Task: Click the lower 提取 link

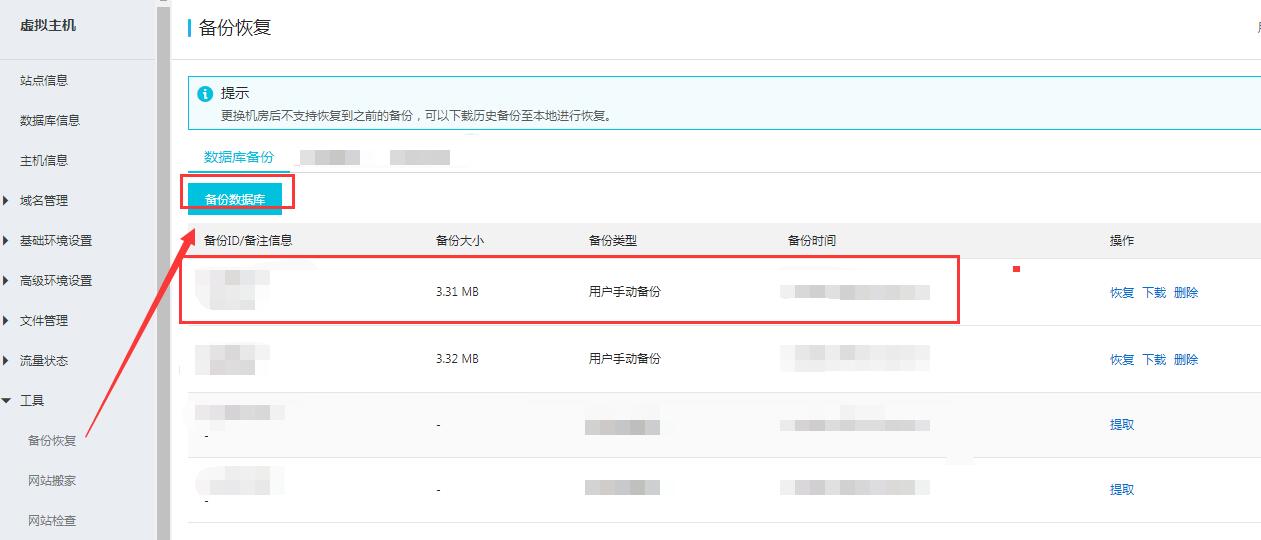Action: [1122, 489]
